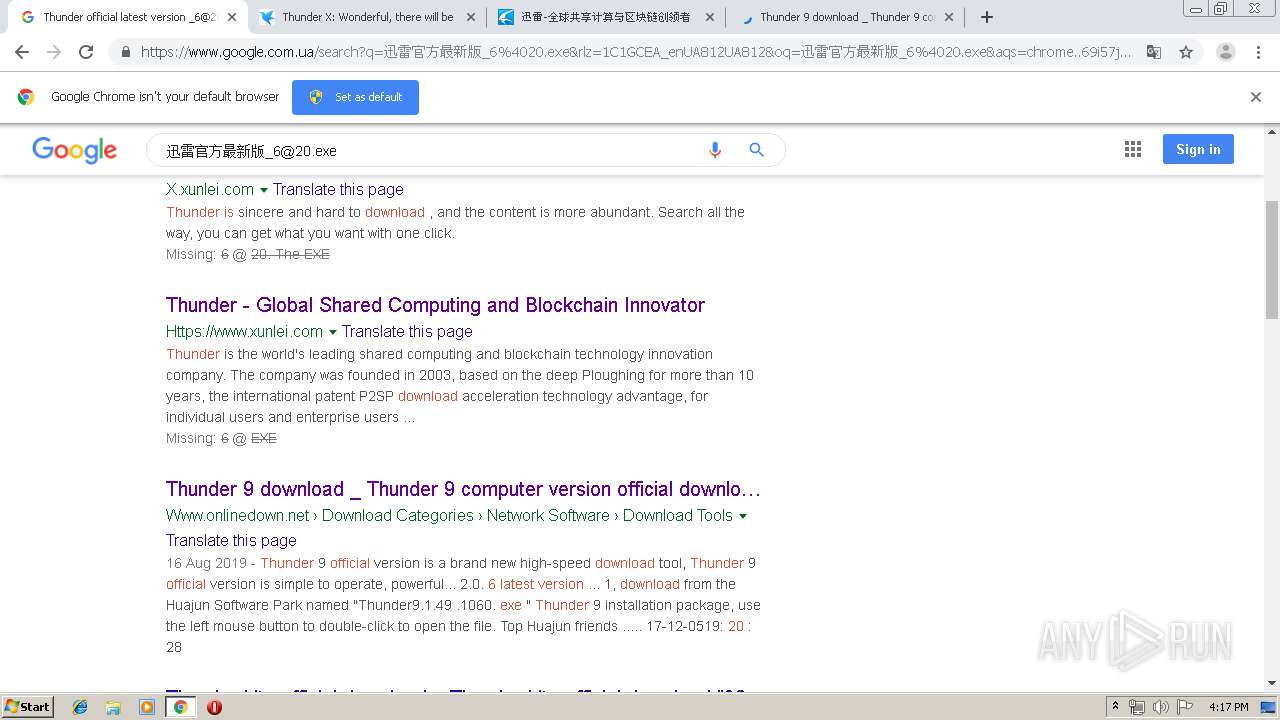
Task: Open the Action Center flag icon
Action: tap(1183, 707)
